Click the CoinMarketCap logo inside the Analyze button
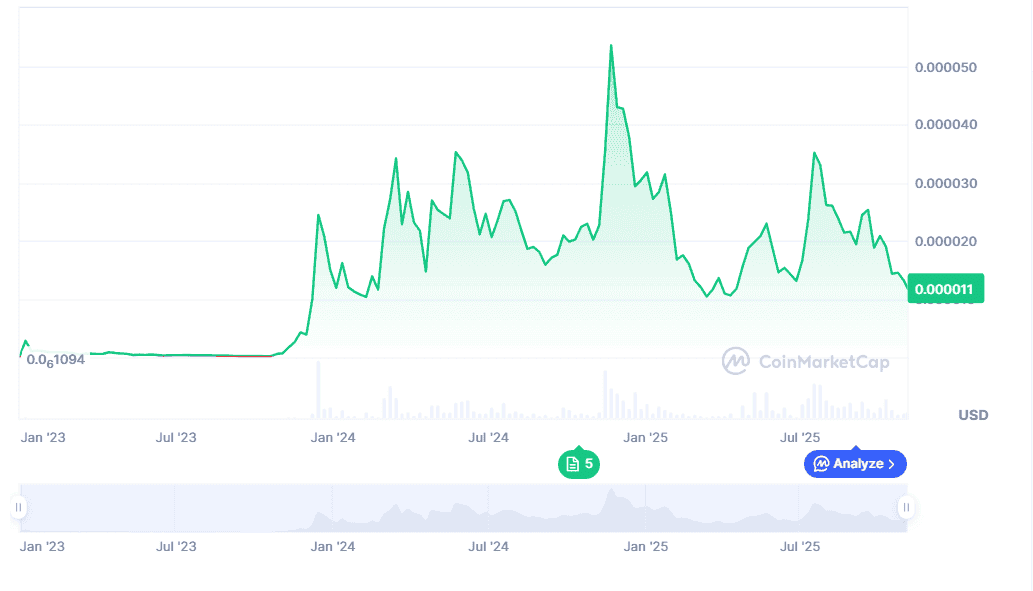This screenshot has width=1033, height=591. 822,463
